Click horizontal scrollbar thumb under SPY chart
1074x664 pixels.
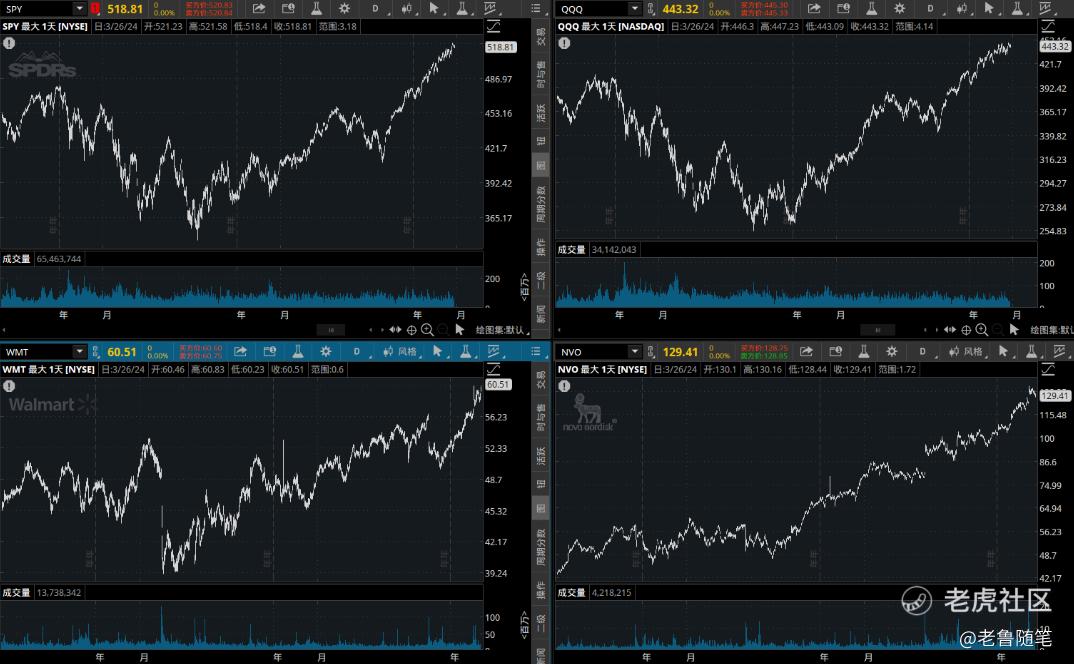point(331,330)
